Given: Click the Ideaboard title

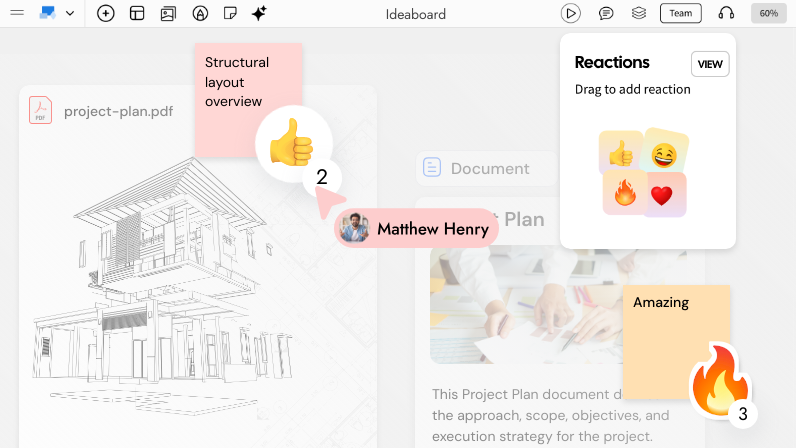Looking at the screenshot, I should click(416, 14).
